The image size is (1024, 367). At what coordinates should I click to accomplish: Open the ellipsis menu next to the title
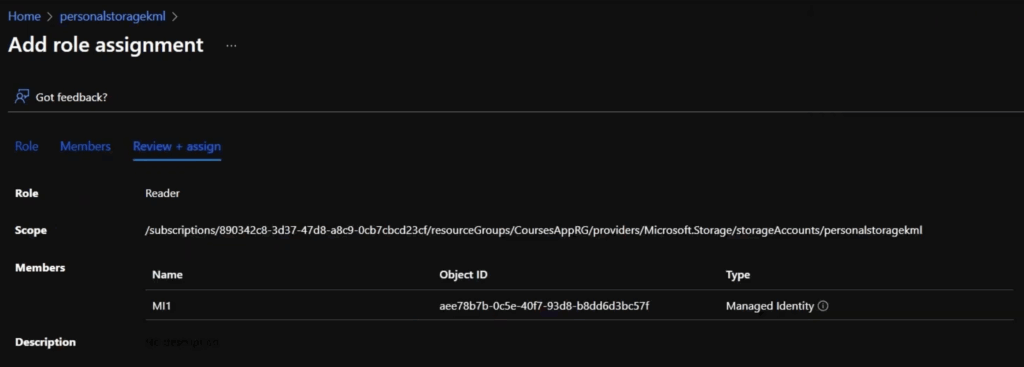(x=231, y=46)
